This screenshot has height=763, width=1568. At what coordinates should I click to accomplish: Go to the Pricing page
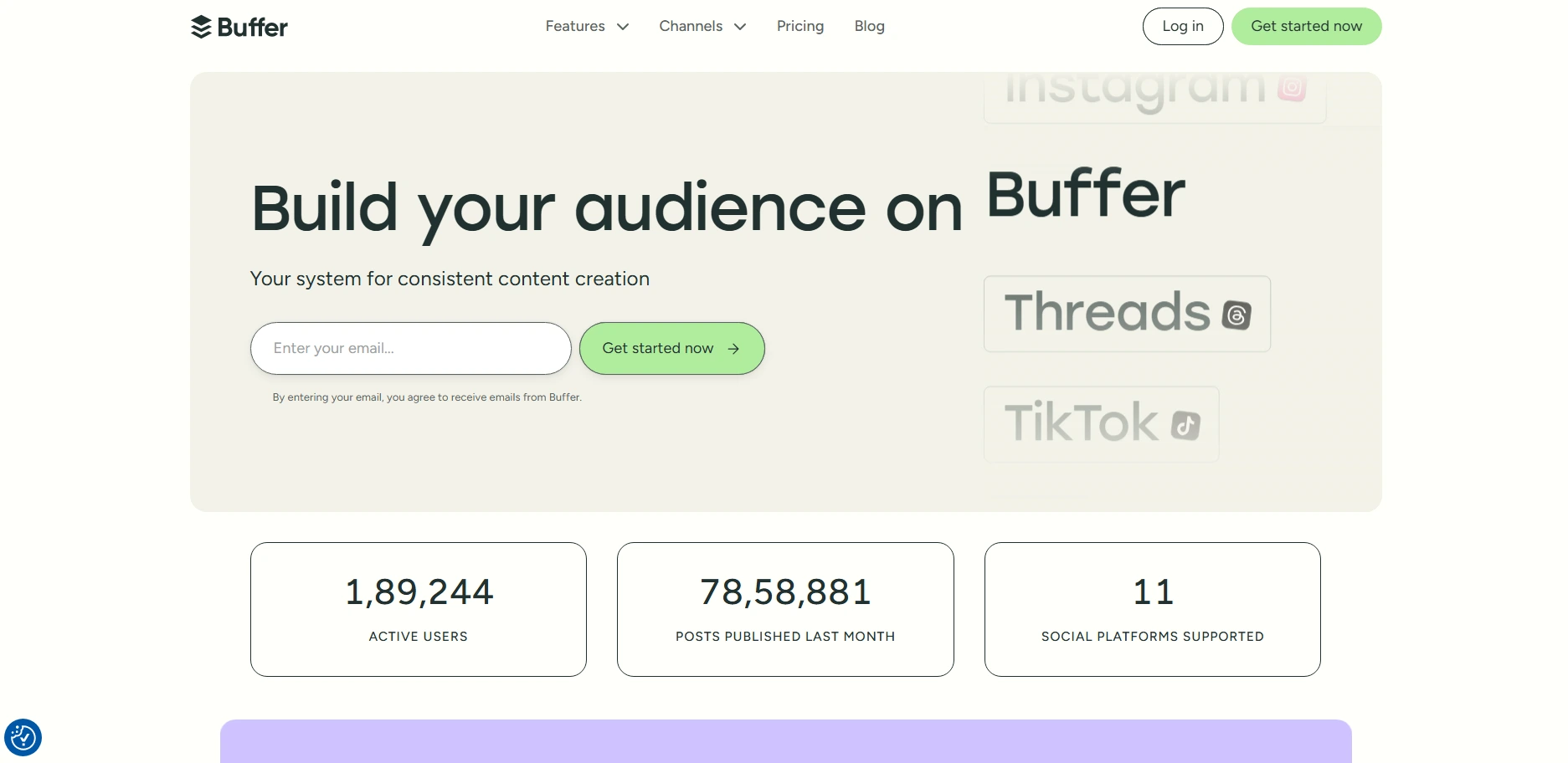800,26
